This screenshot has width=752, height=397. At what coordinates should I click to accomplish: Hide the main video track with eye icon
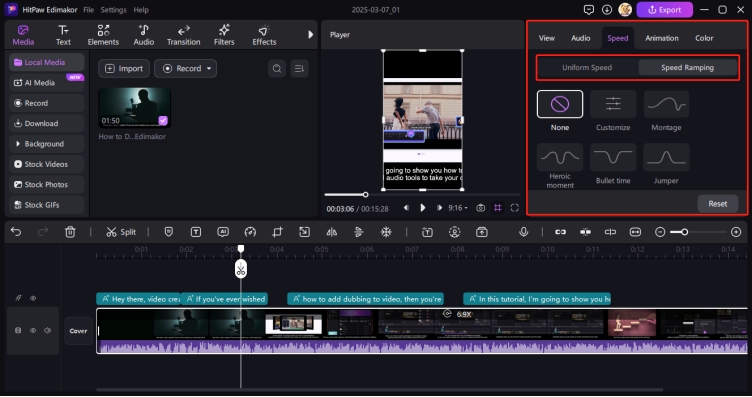pyautogui.click(x=33, y=330)
